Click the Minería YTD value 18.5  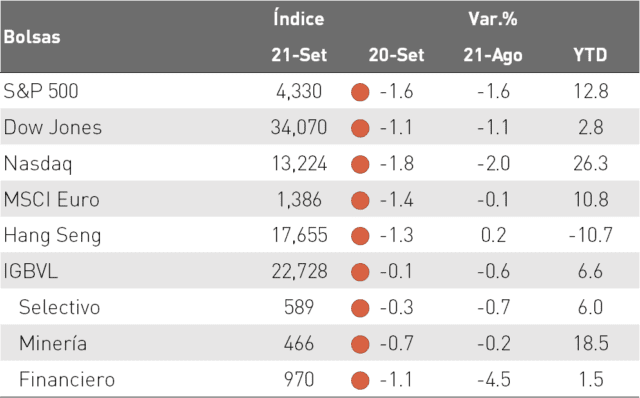[x=591, y=343]
